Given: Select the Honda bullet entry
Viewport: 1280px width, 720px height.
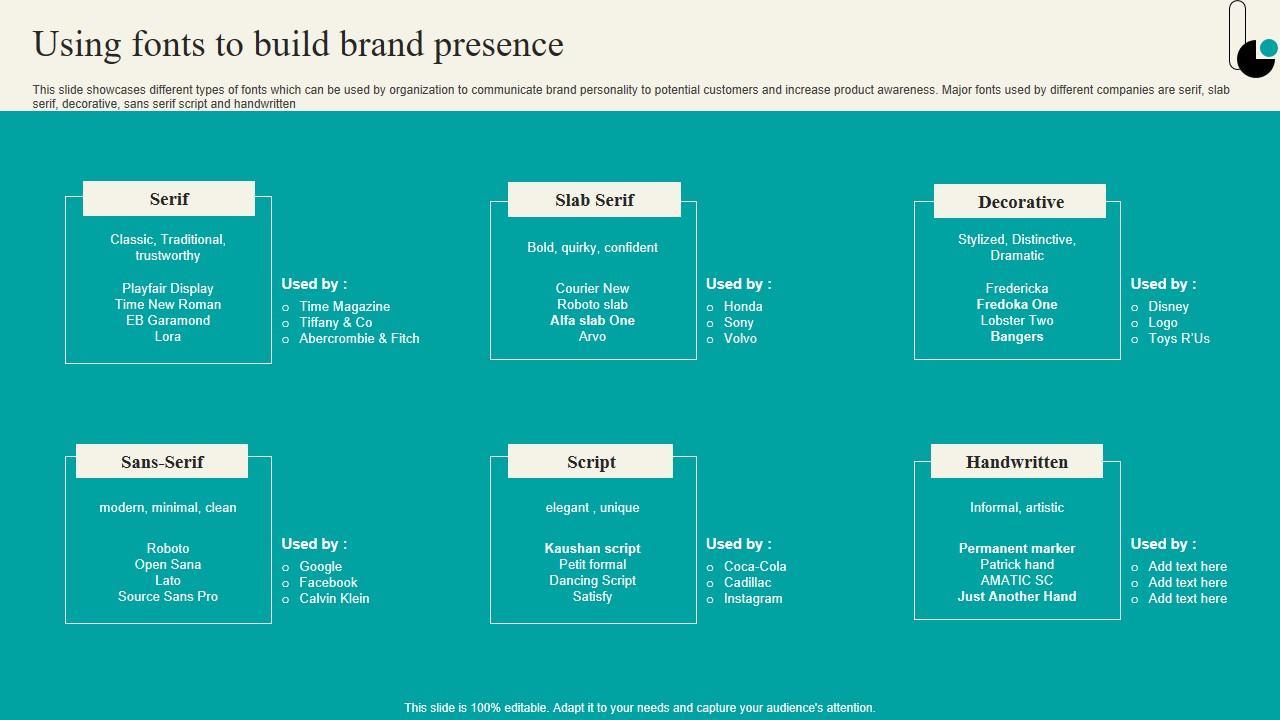Looking at the screenshot, I should [x=742, y=307].
